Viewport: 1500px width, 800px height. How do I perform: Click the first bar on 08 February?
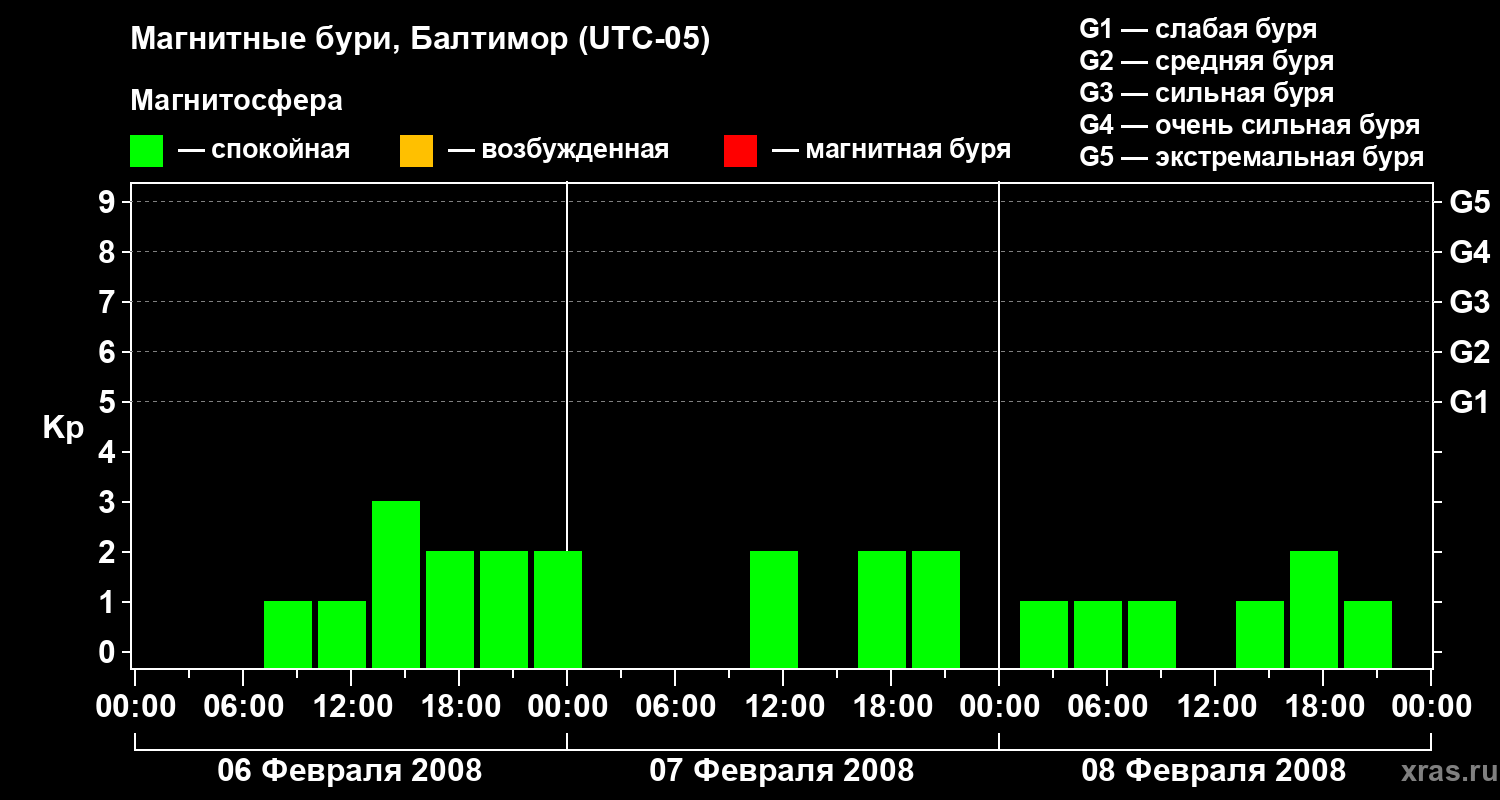[1044, 634]
